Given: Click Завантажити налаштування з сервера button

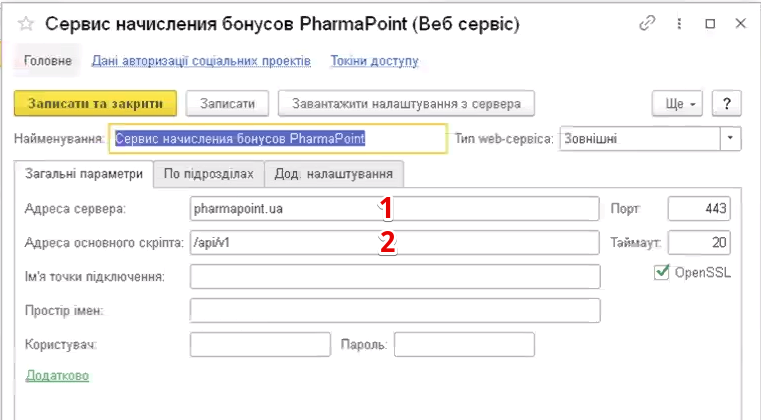Looking at the screenshot, I should click(x=407, y=103).
